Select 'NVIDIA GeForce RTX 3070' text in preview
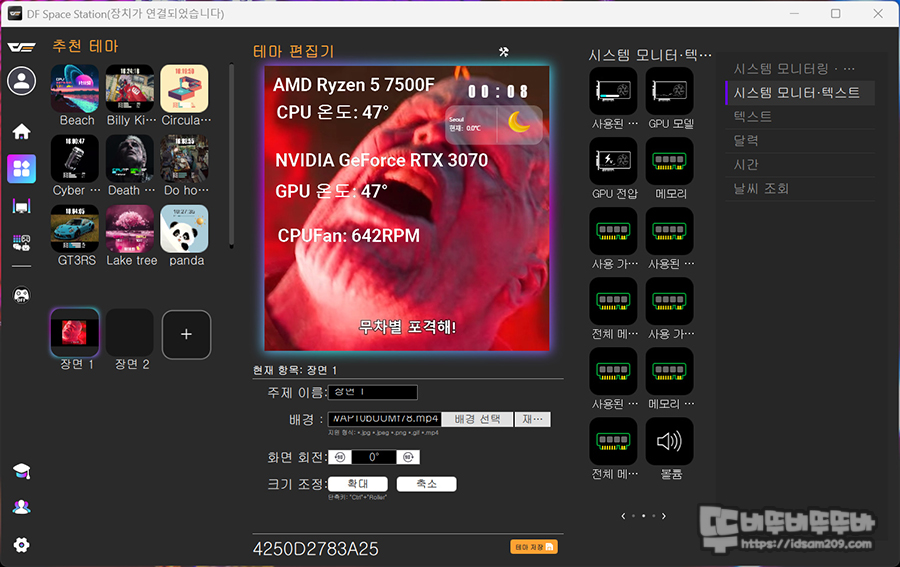The height and width of the screenshot is (567, 900). click(x=381, y=160)
